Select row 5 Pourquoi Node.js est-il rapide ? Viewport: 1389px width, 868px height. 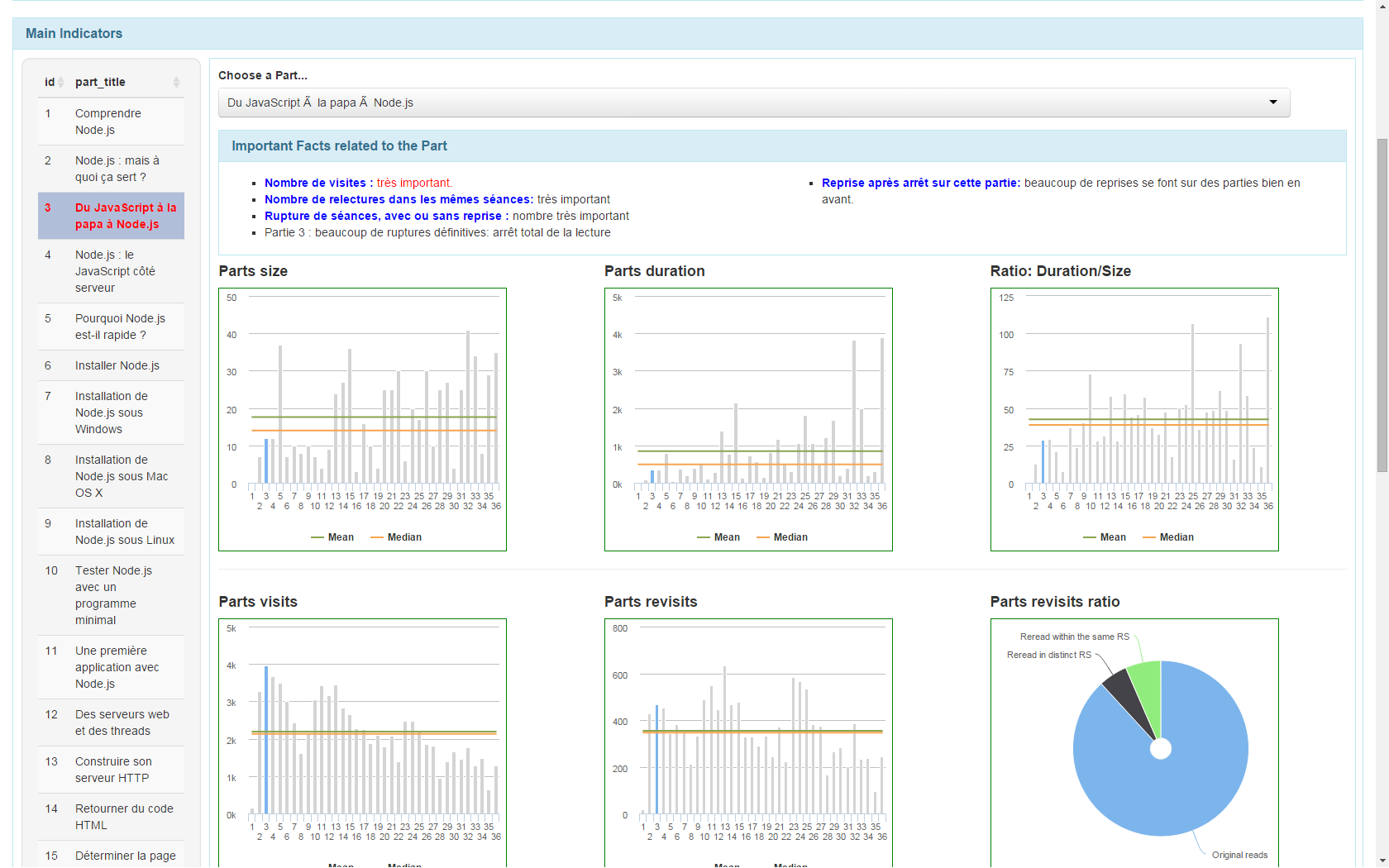click(111, 327)
